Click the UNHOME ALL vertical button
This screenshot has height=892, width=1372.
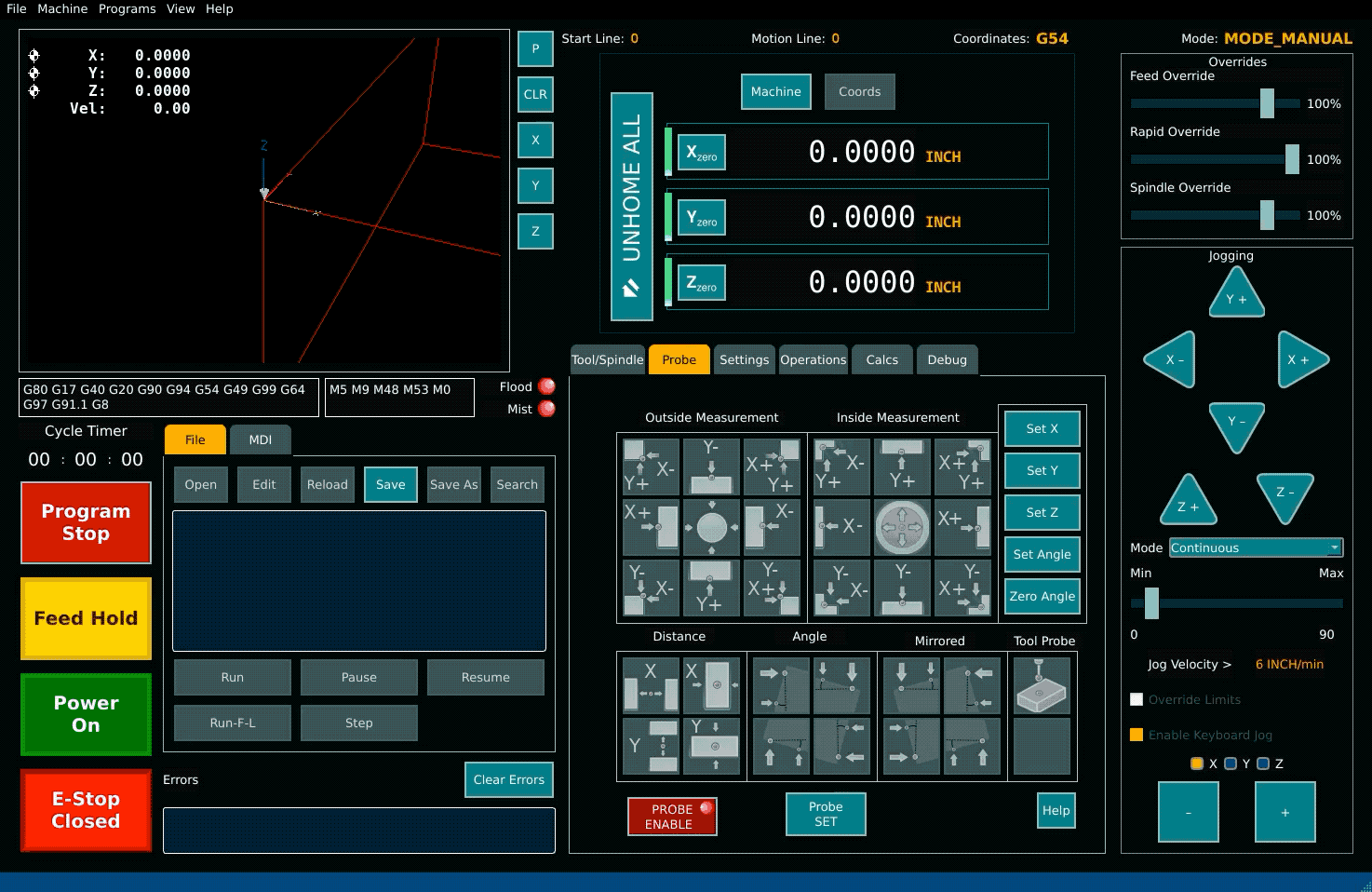tap(631, 206)
